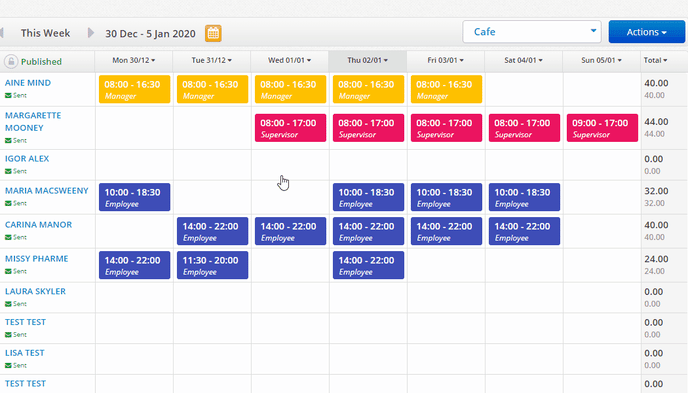
Task: Select Margarette Mooney Sunday 09:00 shift
Action: 602,128
